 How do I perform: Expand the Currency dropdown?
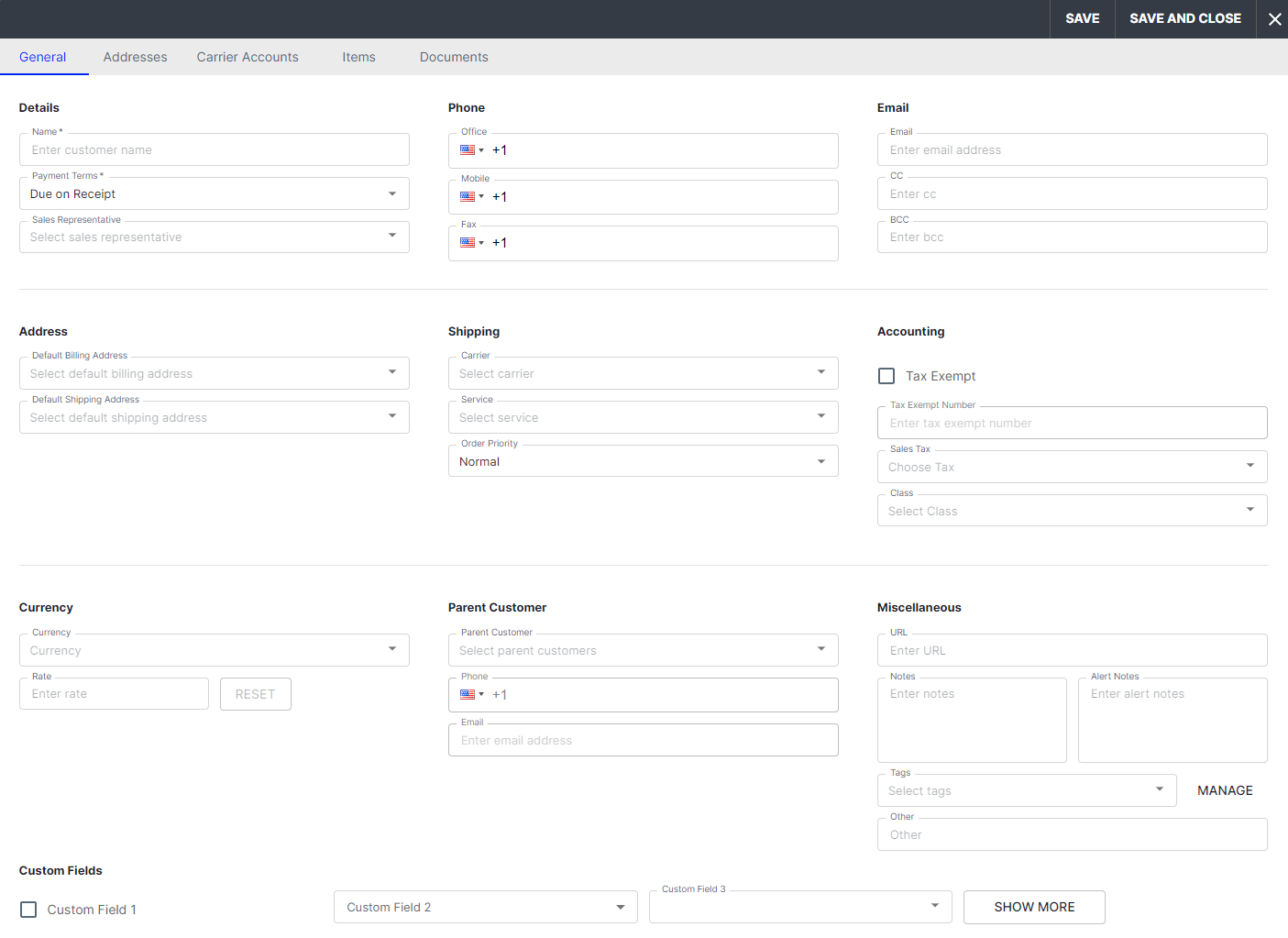click(x=215, y=650)
